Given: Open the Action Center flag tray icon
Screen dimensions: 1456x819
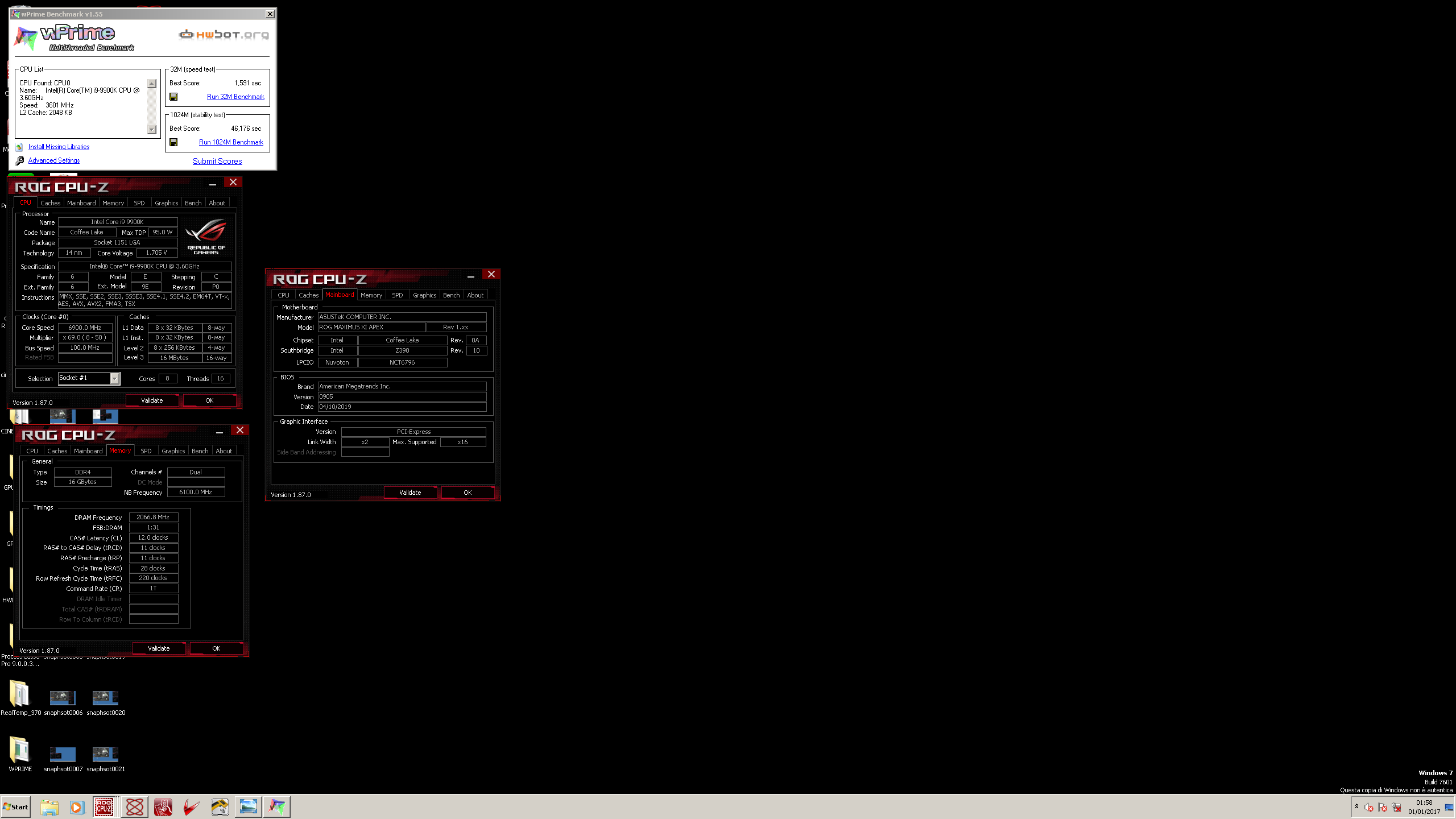Looking at the screenshot, I should [1383, 807].
